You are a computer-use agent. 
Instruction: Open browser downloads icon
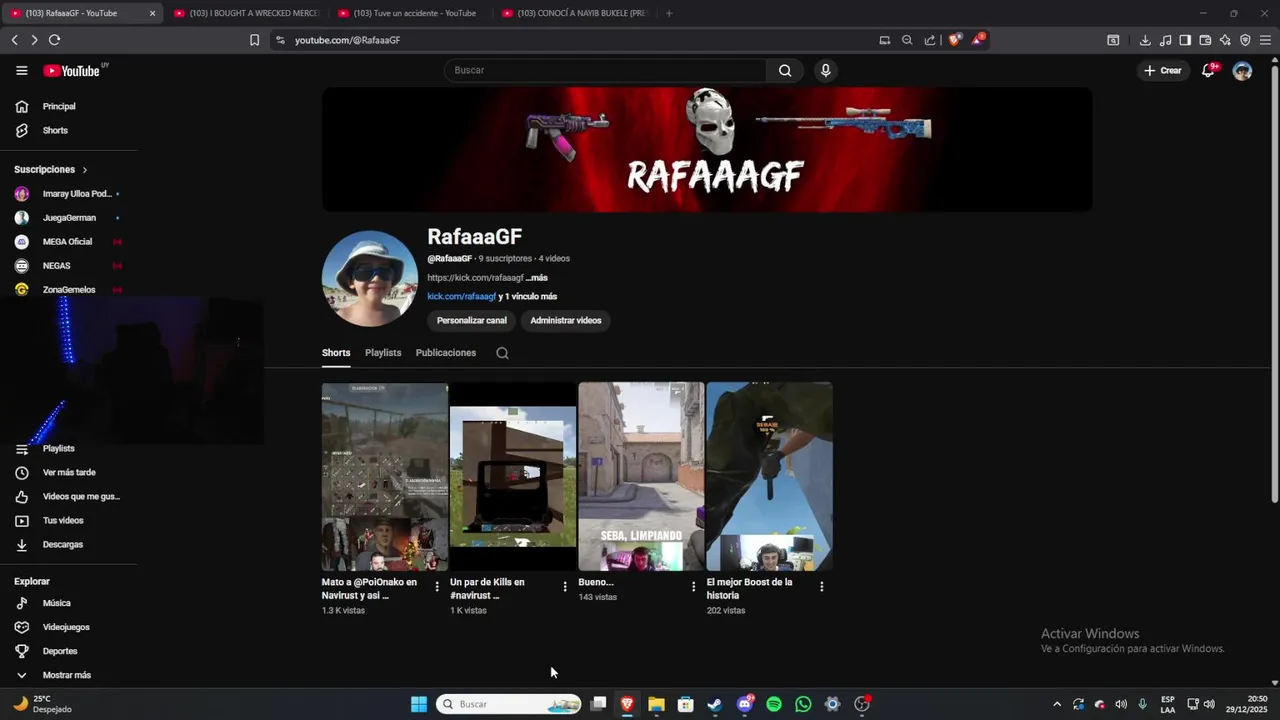(1145, 40)
